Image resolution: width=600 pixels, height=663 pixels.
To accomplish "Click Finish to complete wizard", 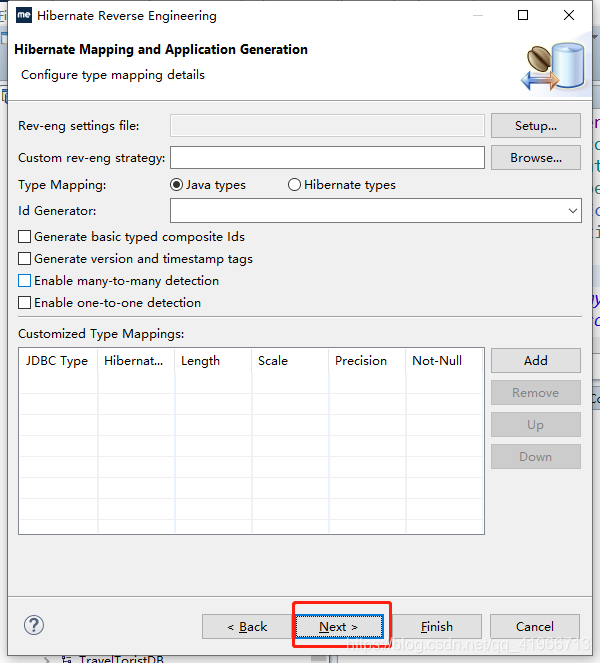I will (x=437, y=626).
